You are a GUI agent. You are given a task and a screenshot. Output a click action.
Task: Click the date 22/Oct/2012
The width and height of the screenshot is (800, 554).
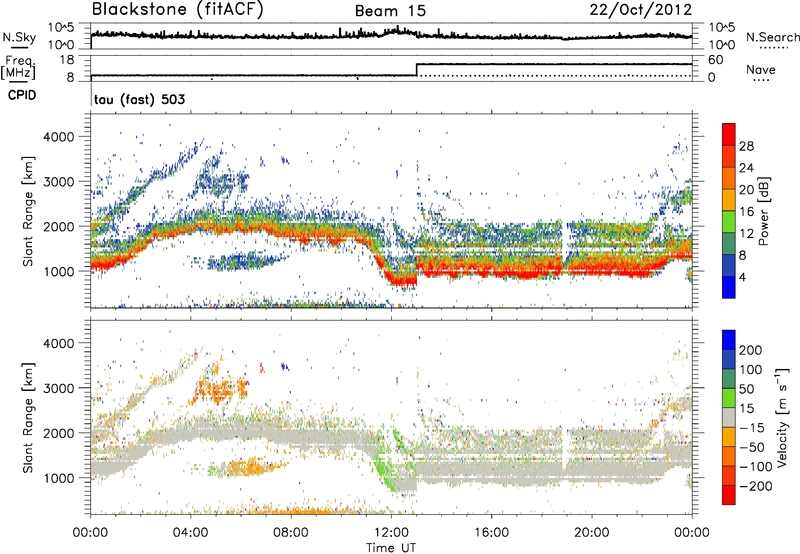(x=641, y=10)
